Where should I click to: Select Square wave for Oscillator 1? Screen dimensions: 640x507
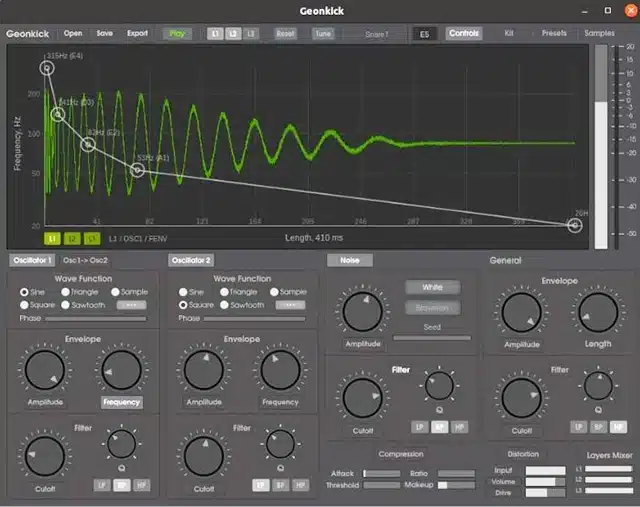click(37, 305)
